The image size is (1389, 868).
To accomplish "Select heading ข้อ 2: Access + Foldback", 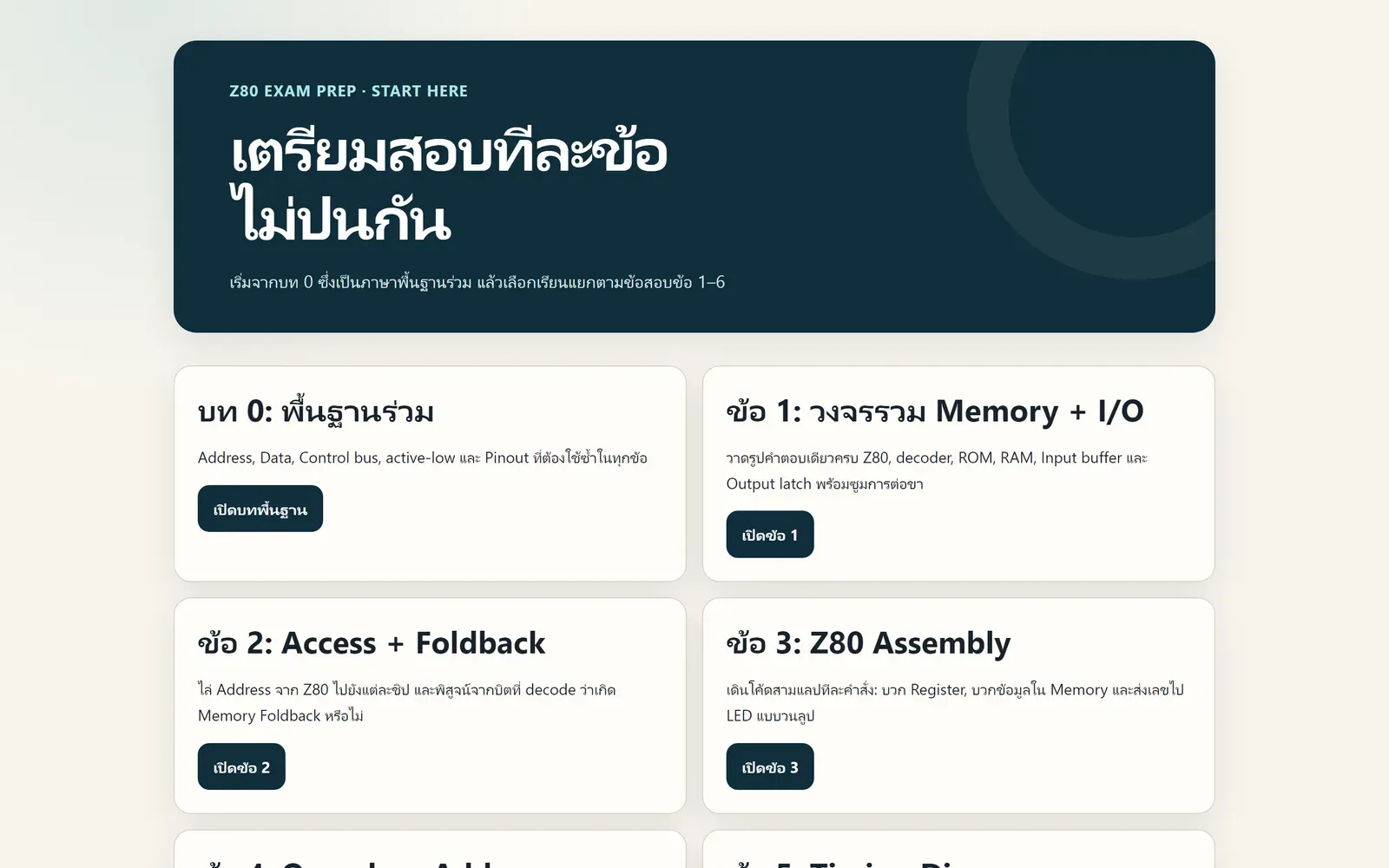I will [x=372, y=643].
